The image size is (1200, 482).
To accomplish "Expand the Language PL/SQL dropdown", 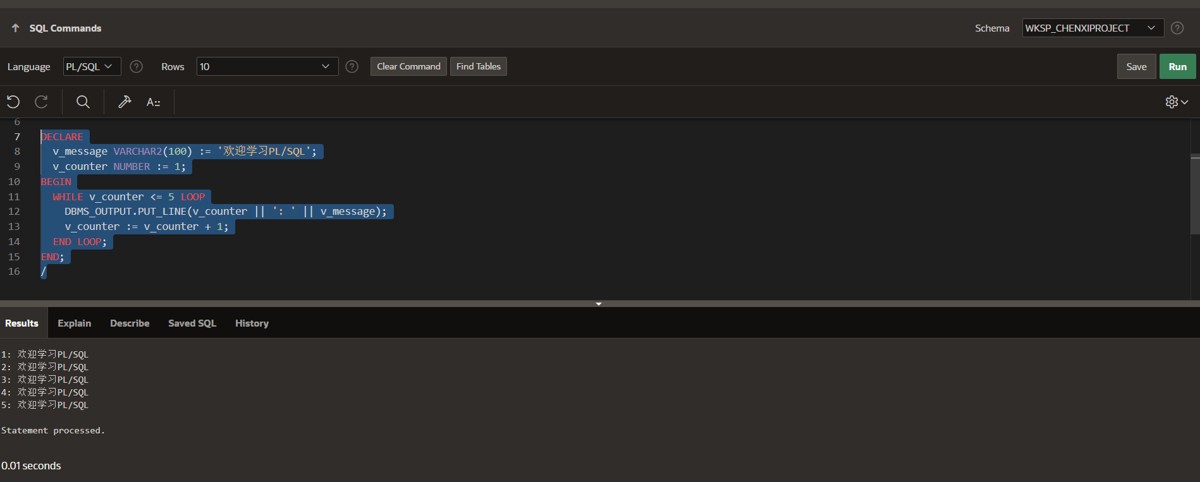I will (x=92, y=67).
